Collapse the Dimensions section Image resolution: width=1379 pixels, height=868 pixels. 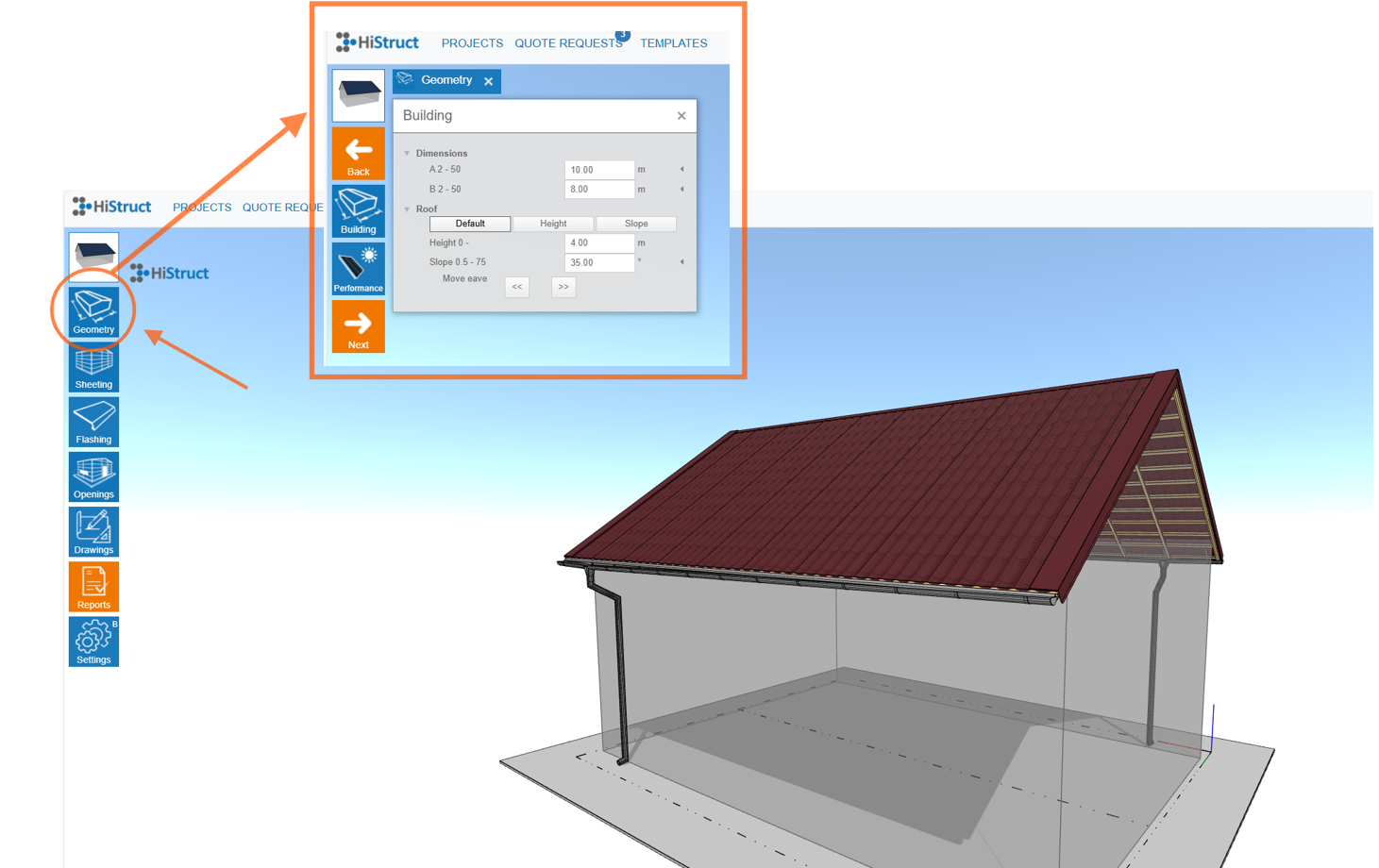(x=408, y=153)
